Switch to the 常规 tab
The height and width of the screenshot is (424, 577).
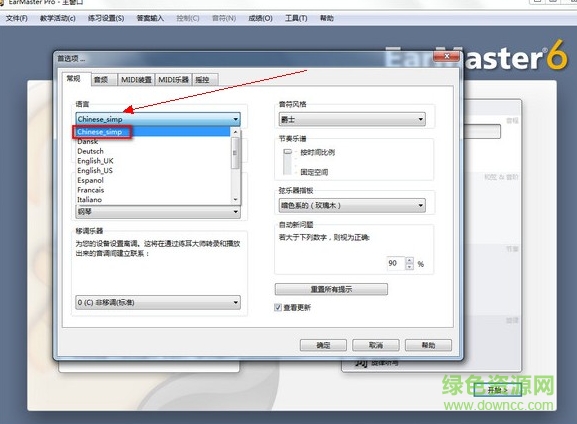77,79
